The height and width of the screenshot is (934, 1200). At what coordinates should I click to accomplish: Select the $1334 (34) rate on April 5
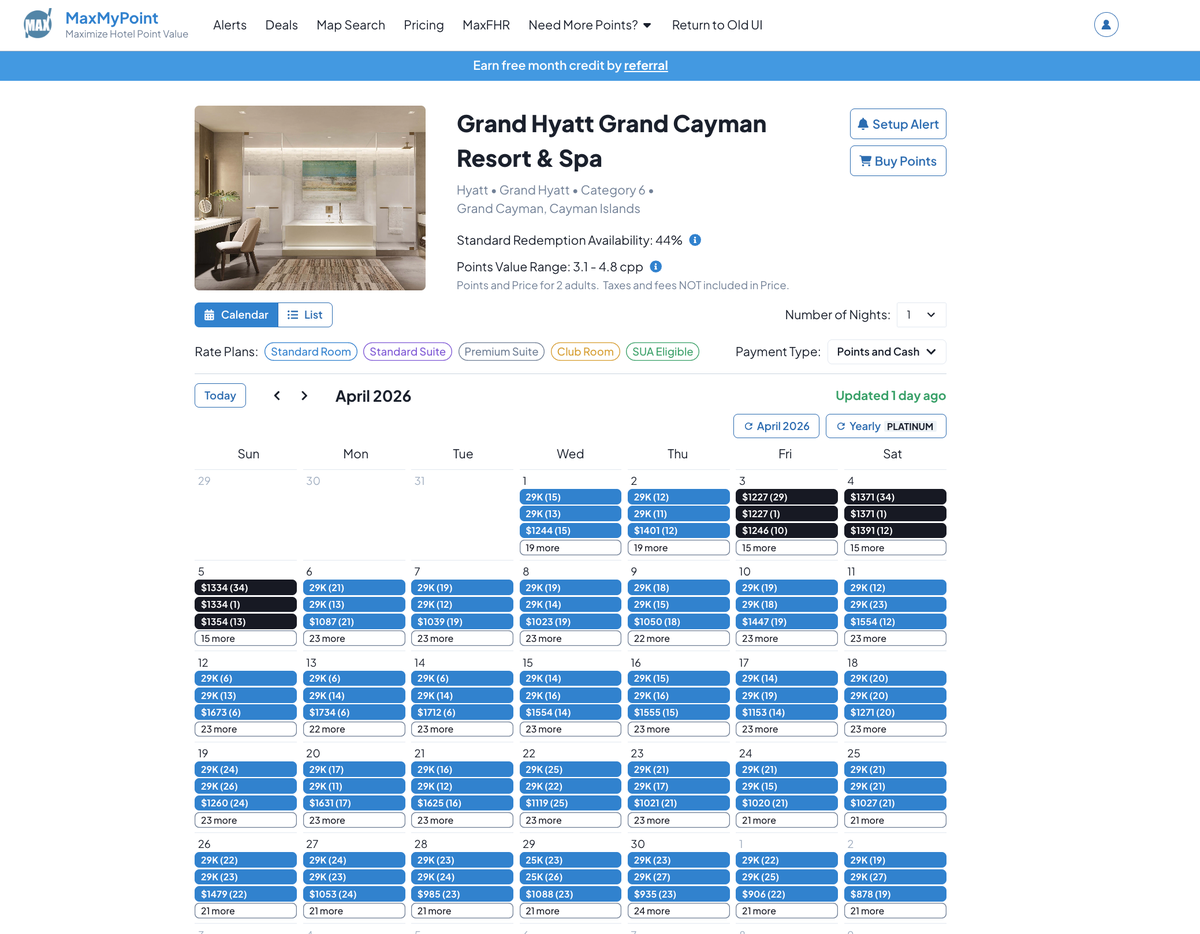point(246,588)
